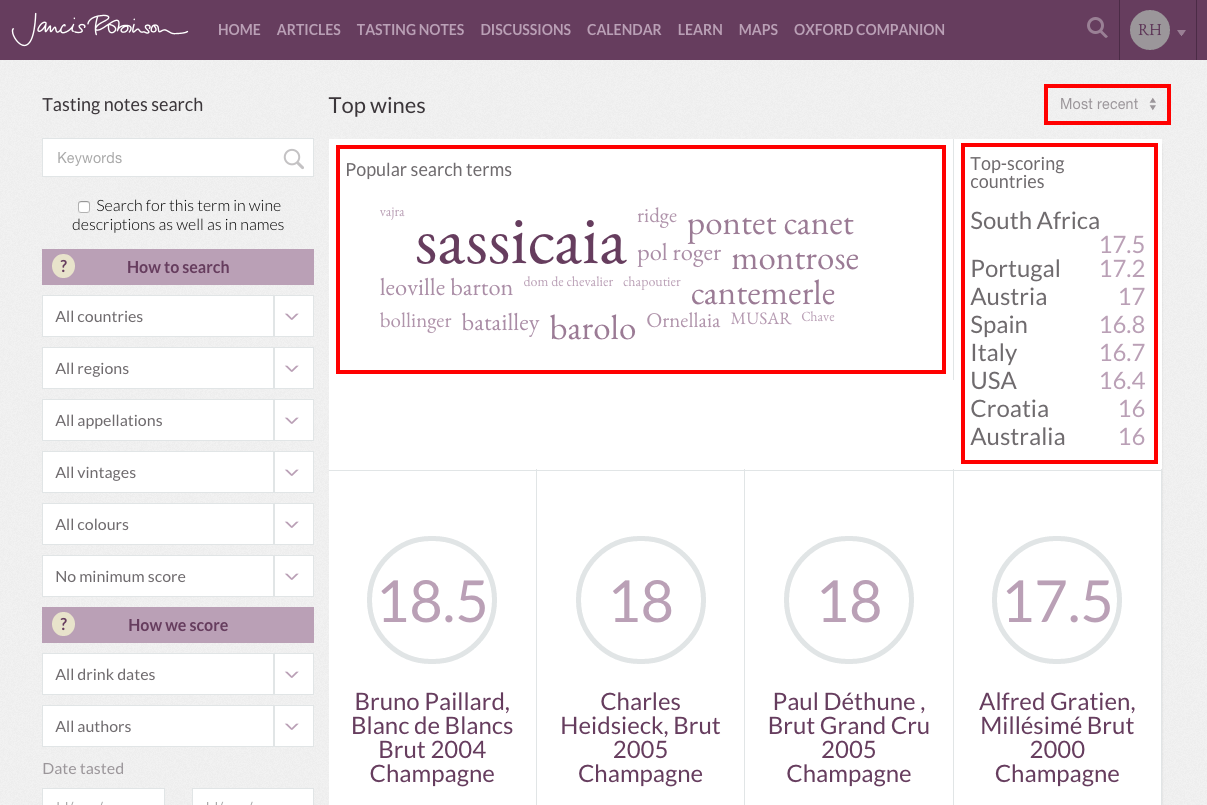Image resolution: width=1207 pixels, height=805 pixels.
Task: Go to the Oxford Companion section
Action: [x=868, y=30]
